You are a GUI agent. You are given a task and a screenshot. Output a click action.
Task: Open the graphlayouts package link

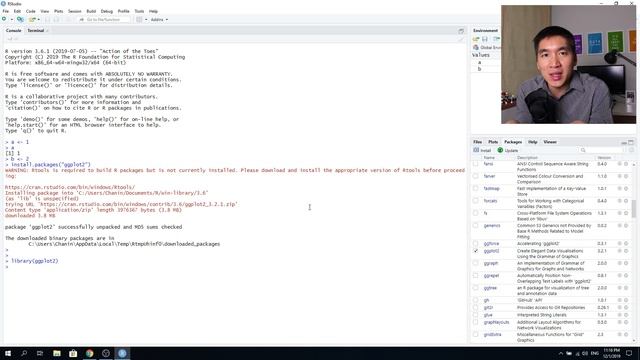[496, 322]
